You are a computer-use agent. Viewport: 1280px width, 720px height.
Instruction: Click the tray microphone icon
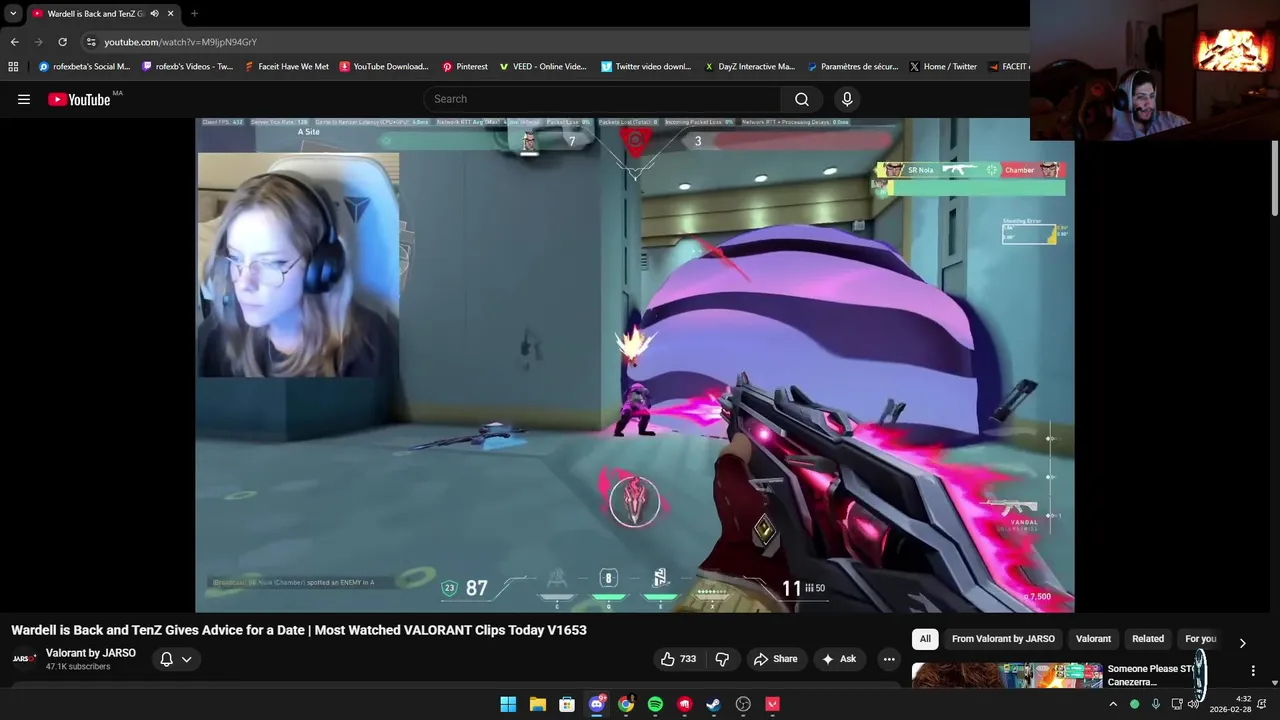click(x=1155, y=704)
